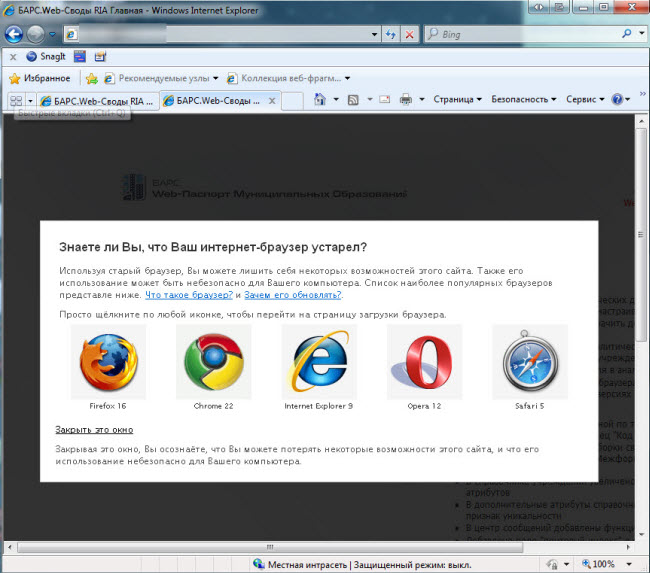Click the Firefox 16 browser icon

point(108,362)
